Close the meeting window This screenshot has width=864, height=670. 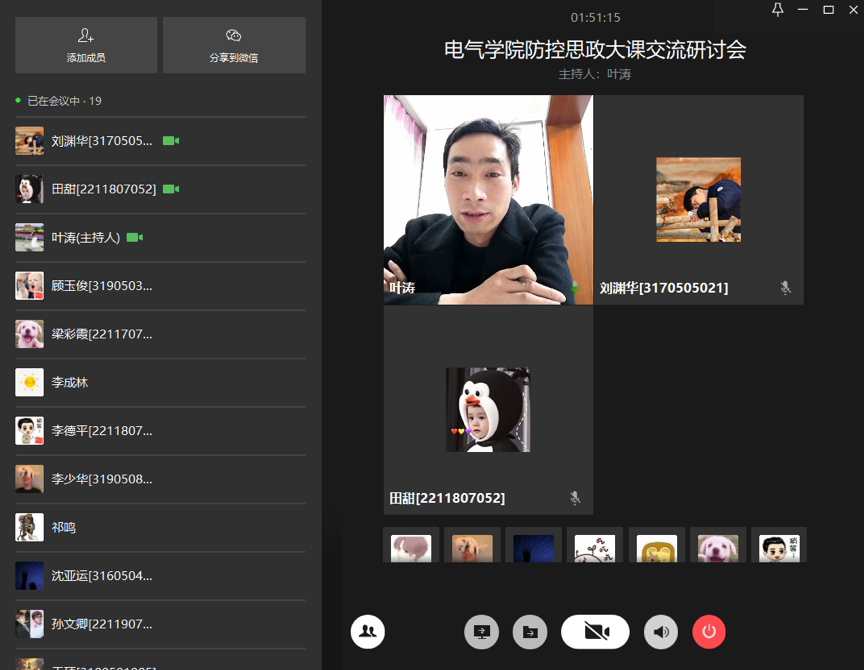pos(853,10)
